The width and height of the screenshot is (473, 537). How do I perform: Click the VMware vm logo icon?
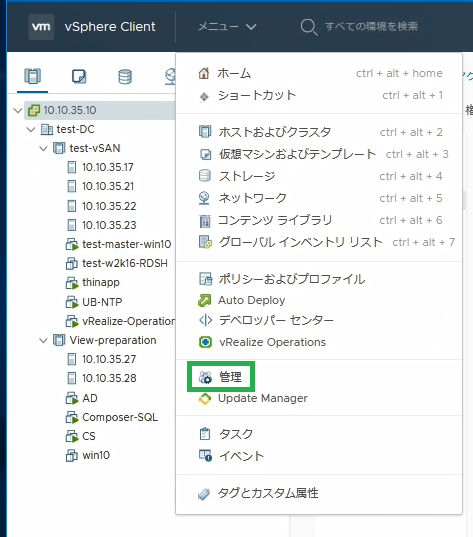(41, 27)
